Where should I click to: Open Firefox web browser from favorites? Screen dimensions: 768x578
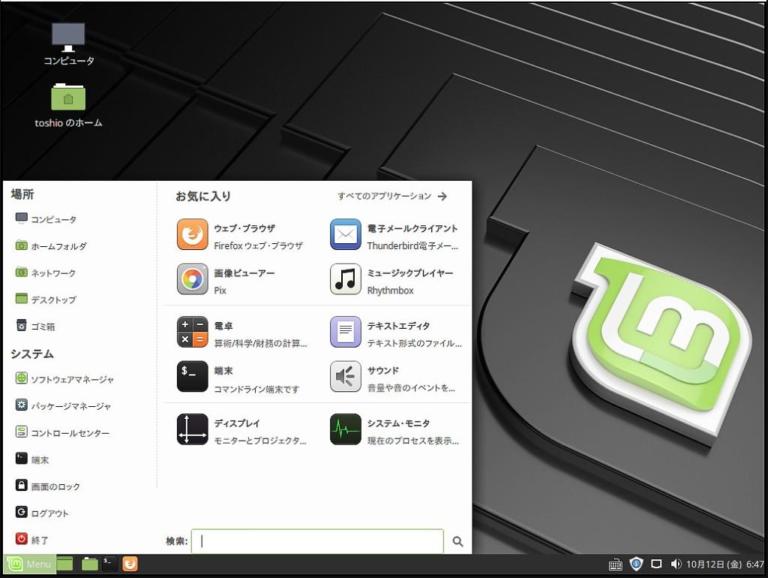click(x=193, y=235)
